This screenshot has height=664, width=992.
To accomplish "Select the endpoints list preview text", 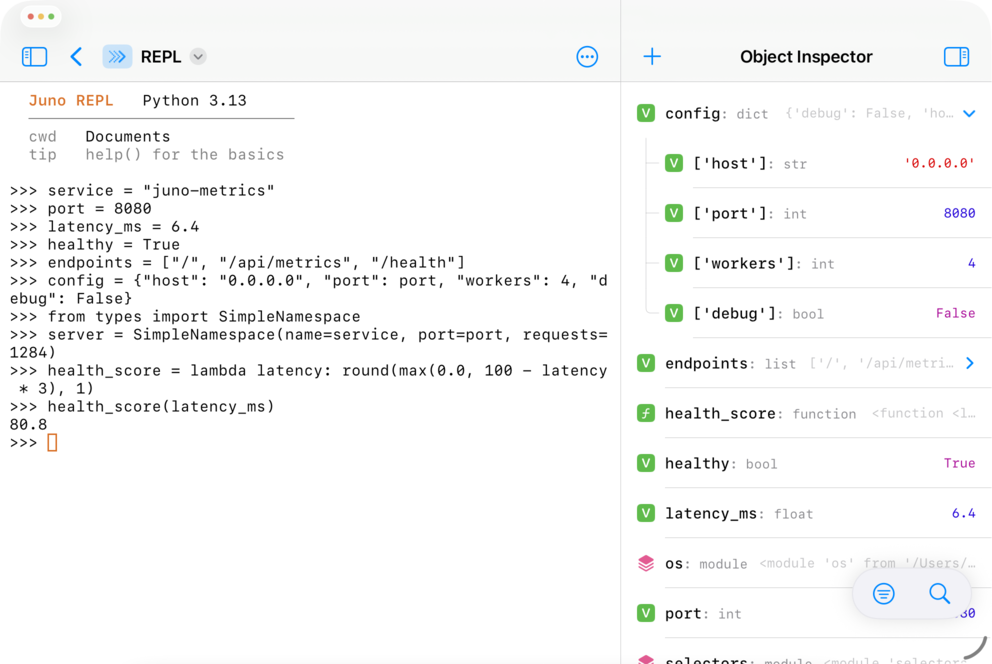I will pos(881,364).
